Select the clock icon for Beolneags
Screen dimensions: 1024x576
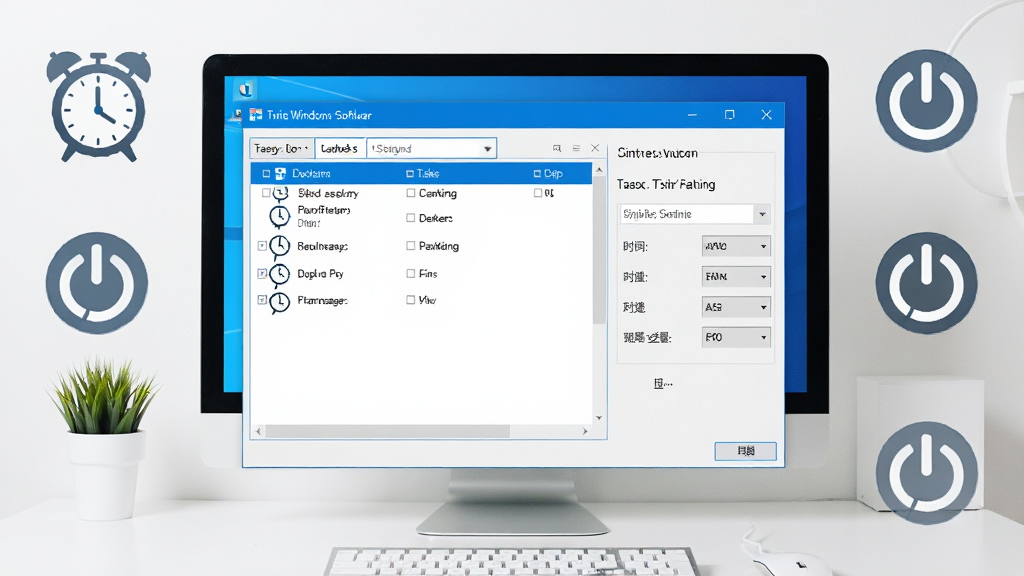click(x=280, y=246)
